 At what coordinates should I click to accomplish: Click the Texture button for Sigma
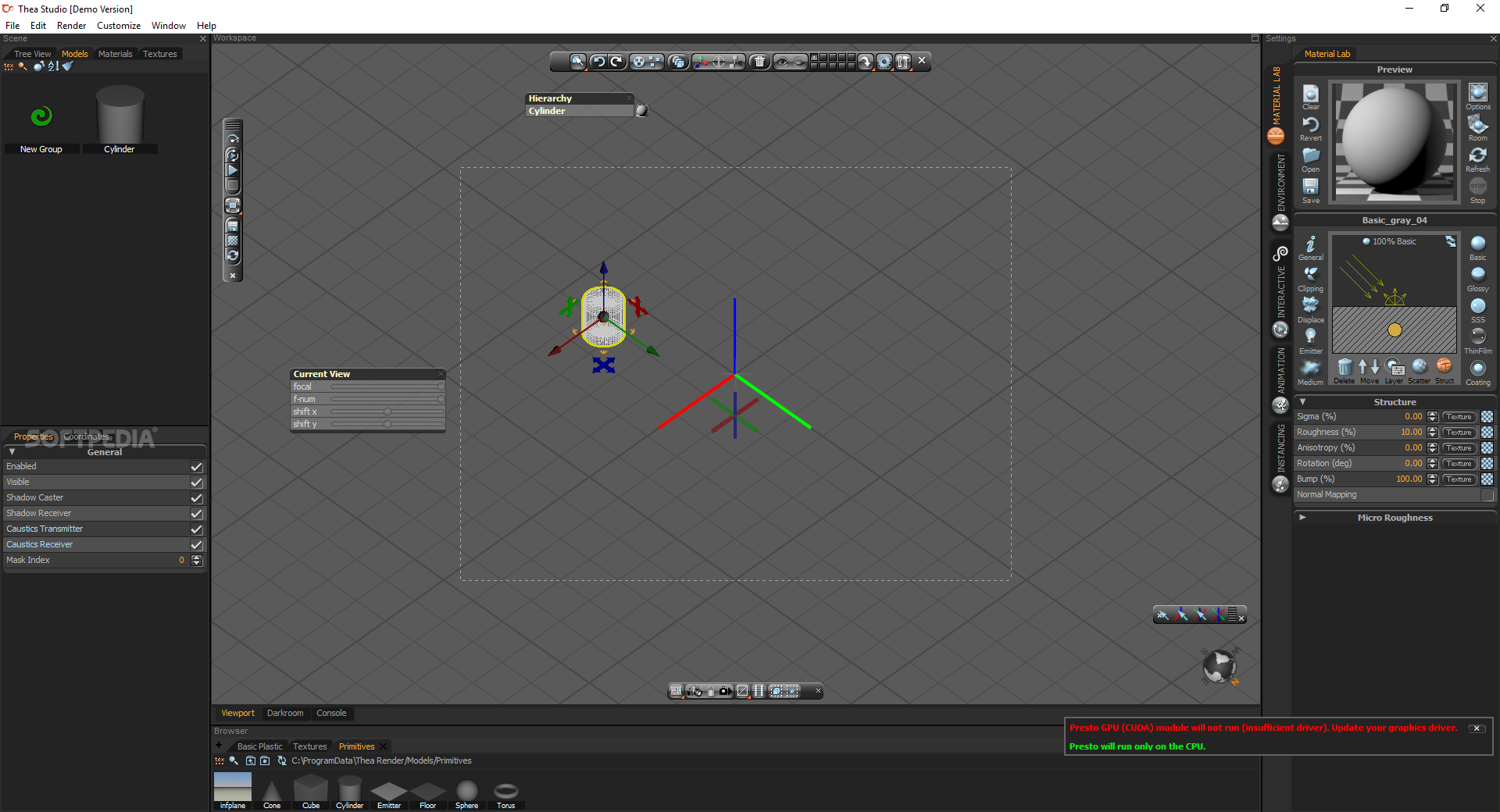tap(1459, 417)
